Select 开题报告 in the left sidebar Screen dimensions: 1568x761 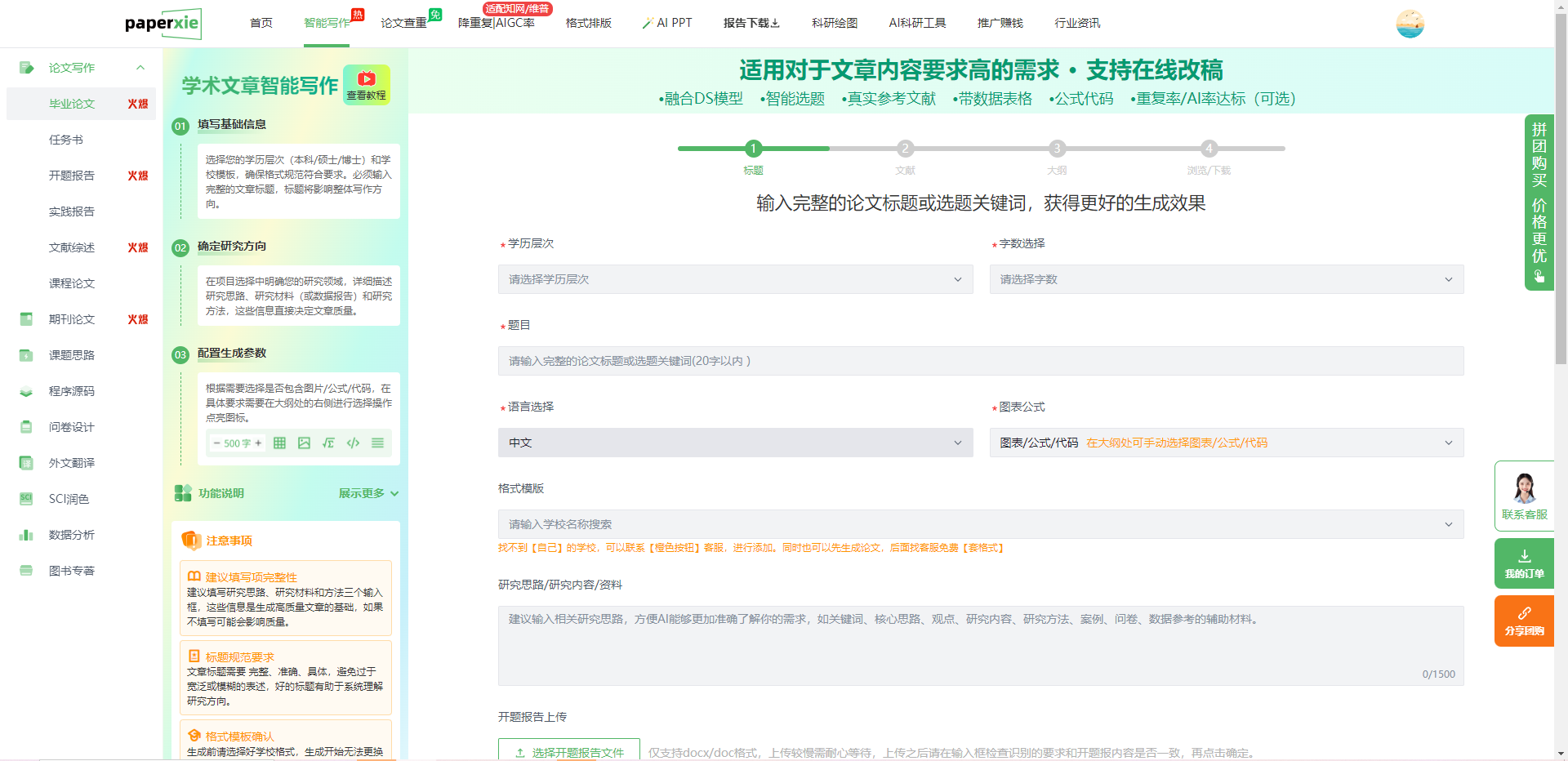pyautogui.click(x=72, y=176)
